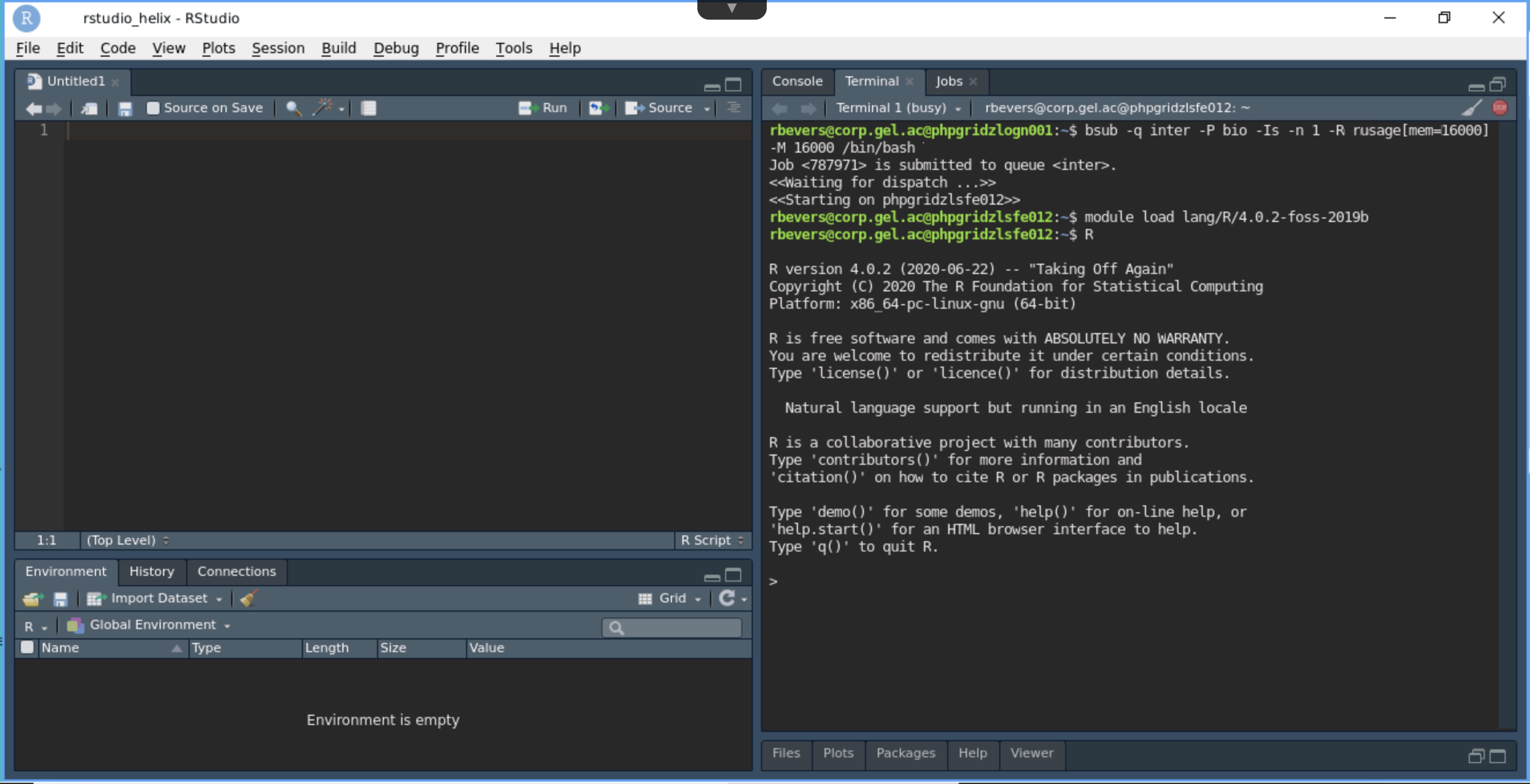Open the R language selector dropdown

pos(36,627)
